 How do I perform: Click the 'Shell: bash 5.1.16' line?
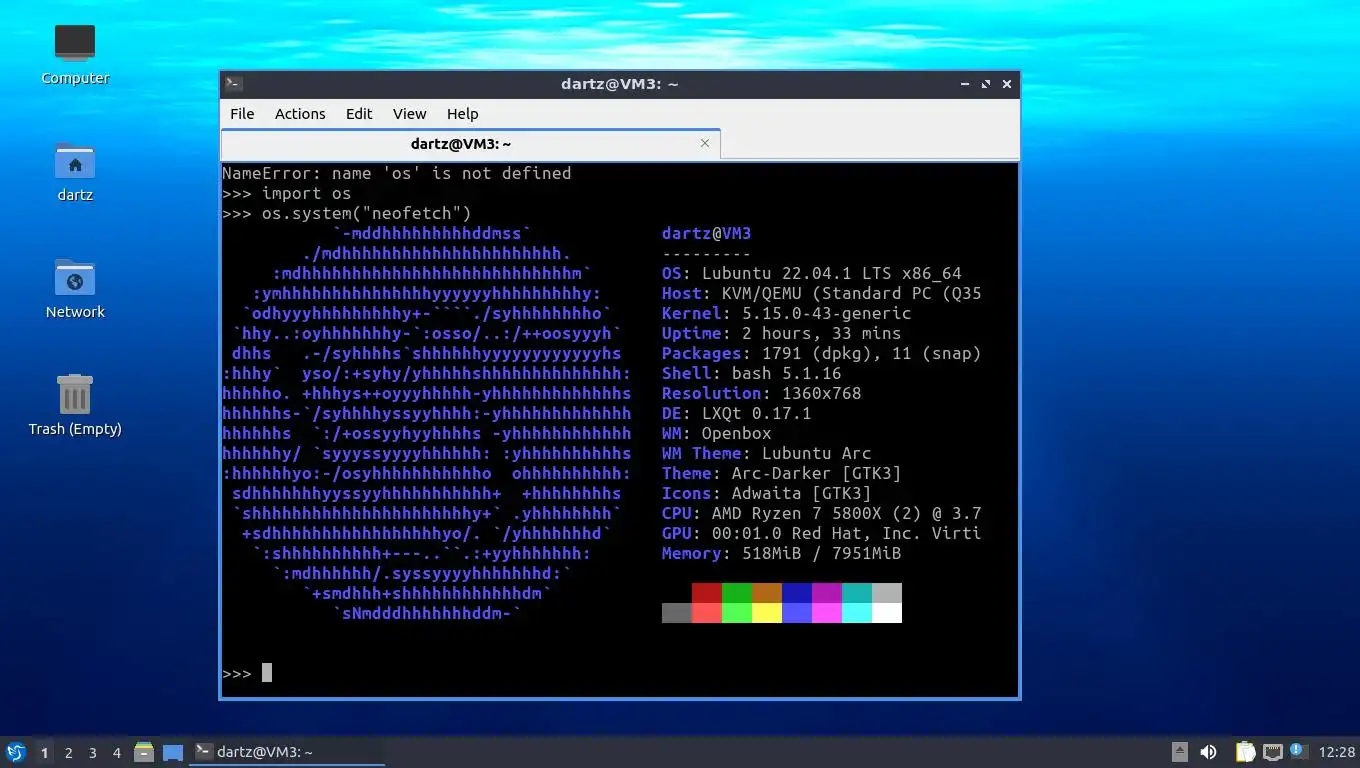tap(752, 373)
